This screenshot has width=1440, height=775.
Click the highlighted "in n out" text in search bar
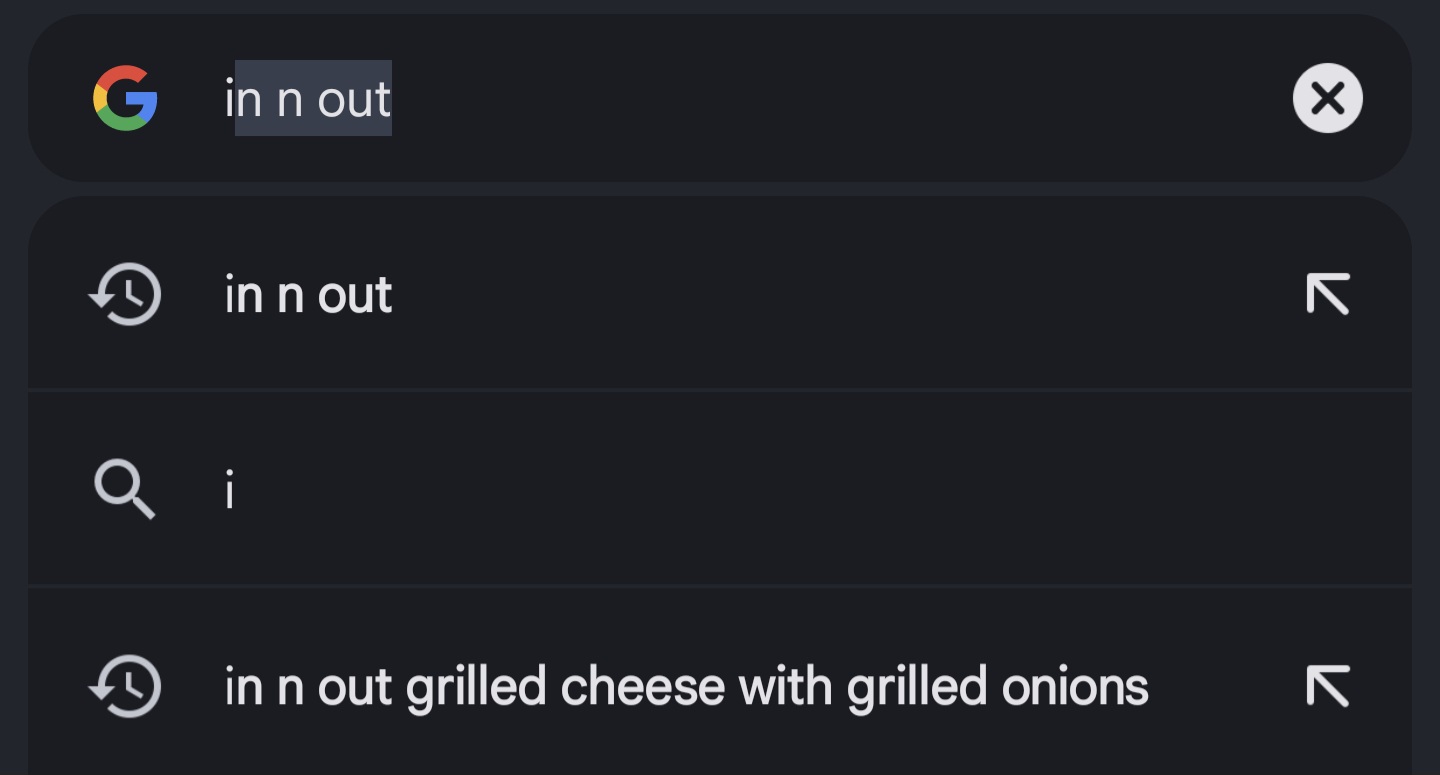309,98
